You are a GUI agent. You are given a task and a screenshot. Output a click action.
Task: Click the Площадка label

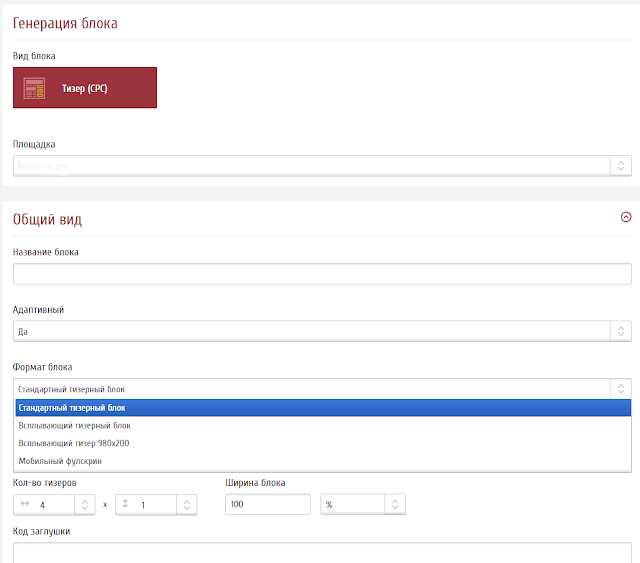click(34, 145)
